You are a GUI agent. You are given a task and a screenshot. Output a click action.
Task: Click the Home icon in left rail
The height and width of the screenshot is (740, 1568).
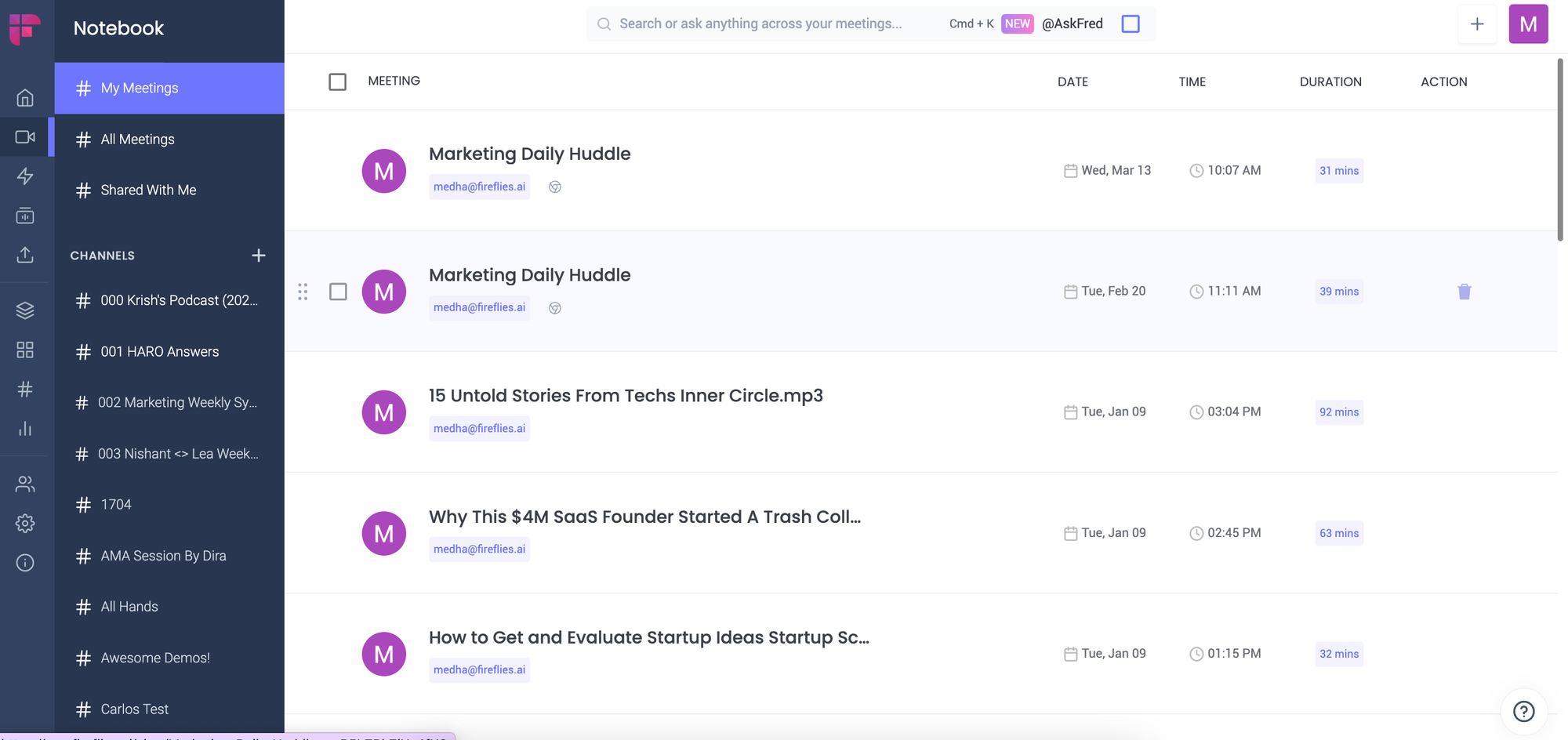click(25, 98)
